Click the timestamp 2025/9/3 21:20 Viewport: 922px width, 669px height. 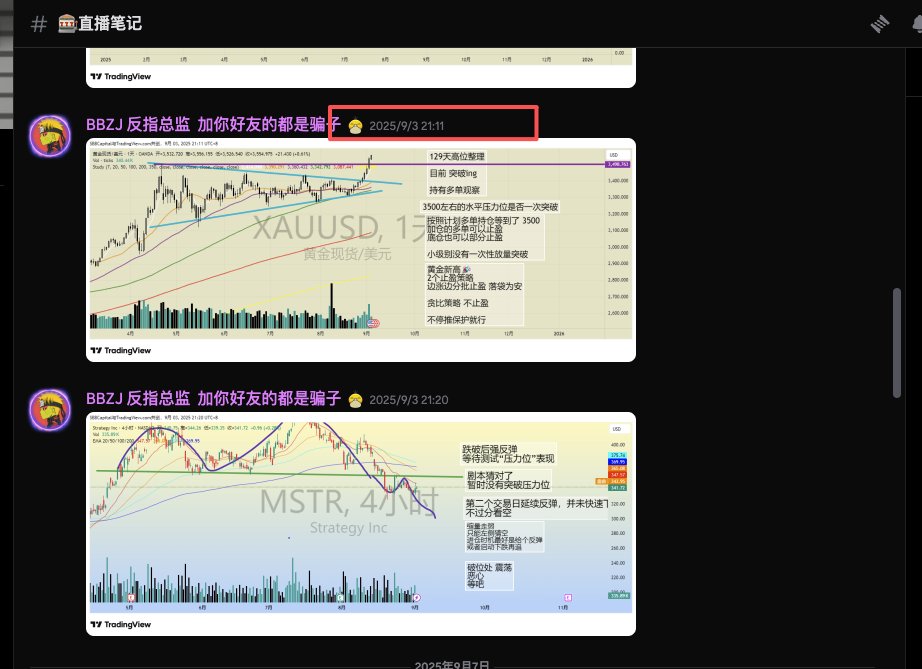coord(409,400)
